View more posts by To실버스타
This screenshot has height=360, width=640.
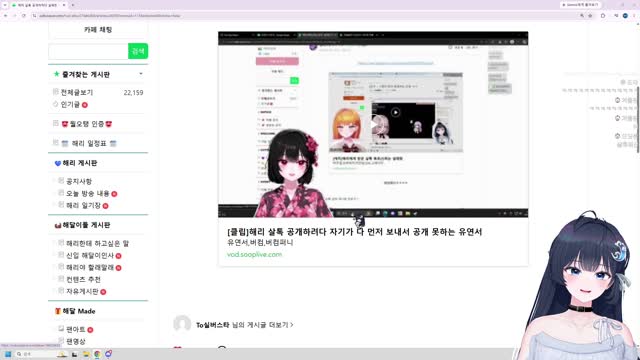click(x=244, y=325)
